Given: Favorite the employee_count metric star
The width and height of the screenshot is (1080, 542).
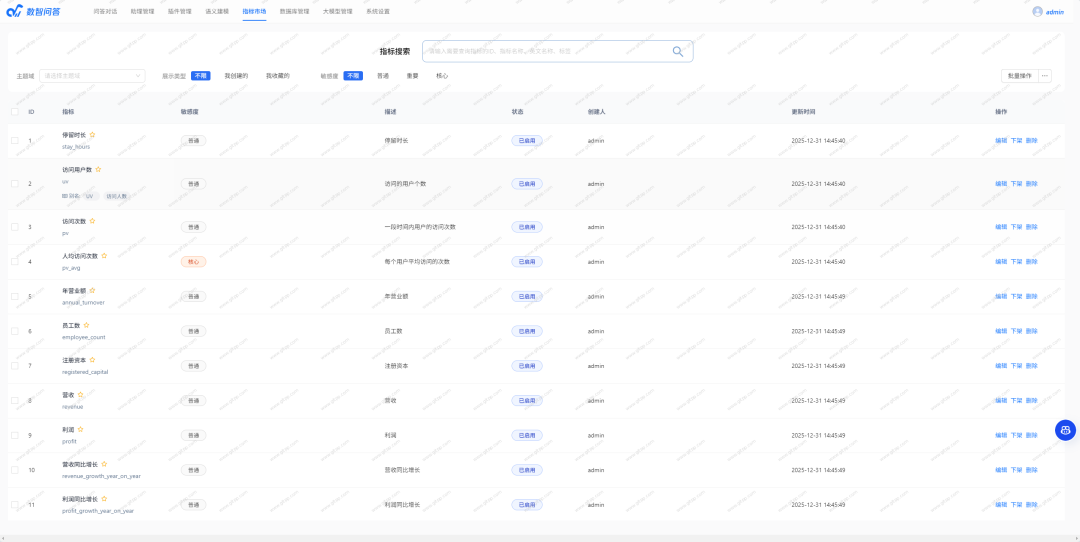Looking at the screenshot, I should 86,325.
